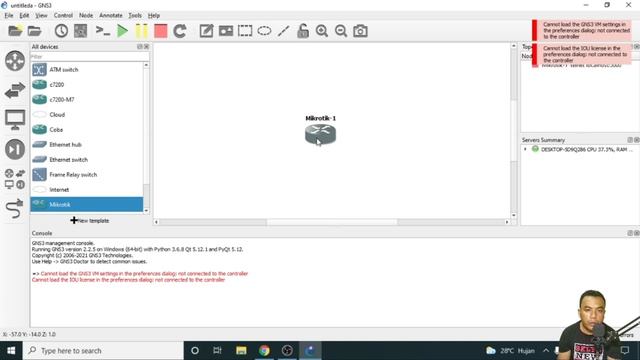Open the View menu

point(41,16)
